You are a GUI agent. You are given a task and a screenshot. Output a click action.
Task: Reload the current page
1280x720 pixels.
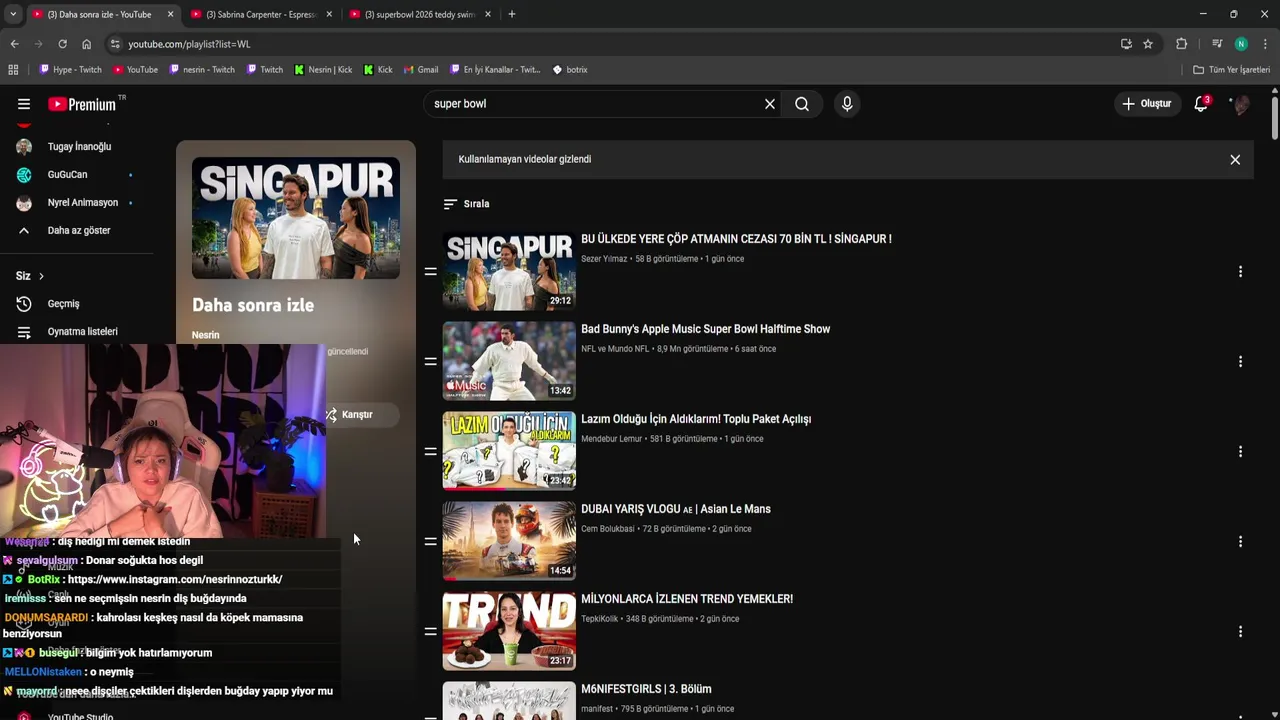click(62, 44)
